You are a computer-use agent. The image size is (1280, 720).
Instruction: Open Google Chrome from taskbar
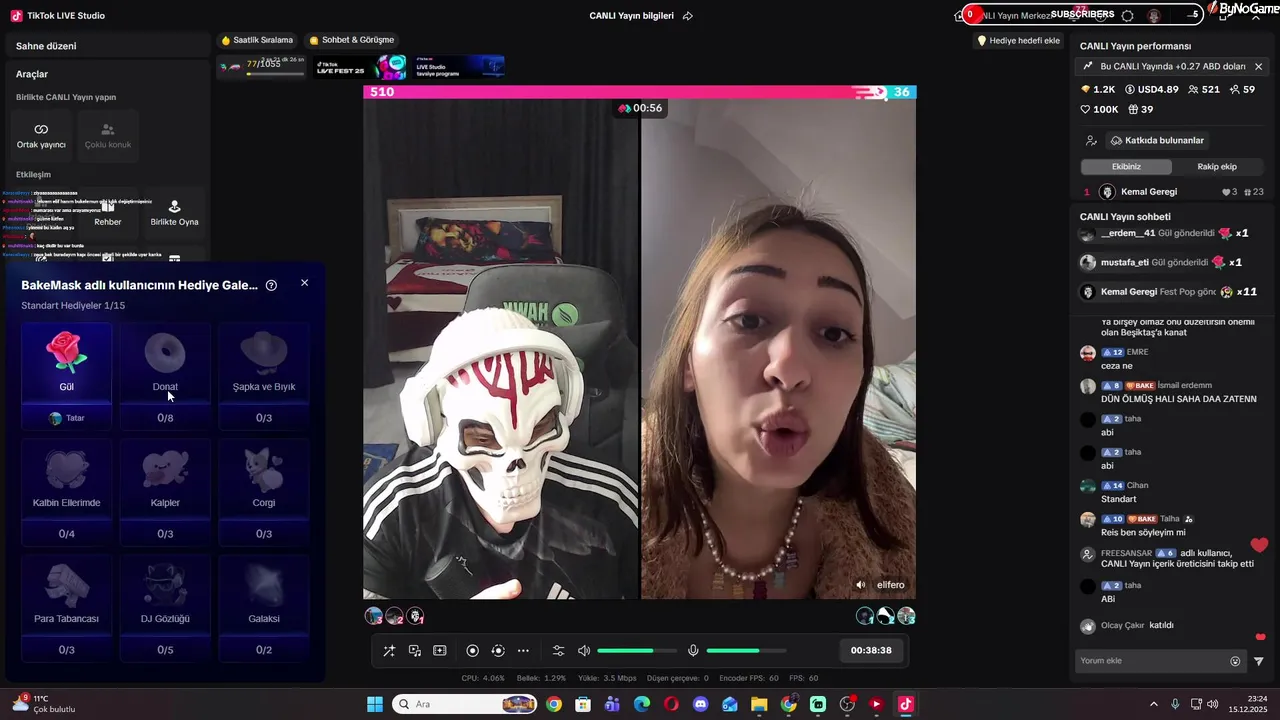pos(554,704)
